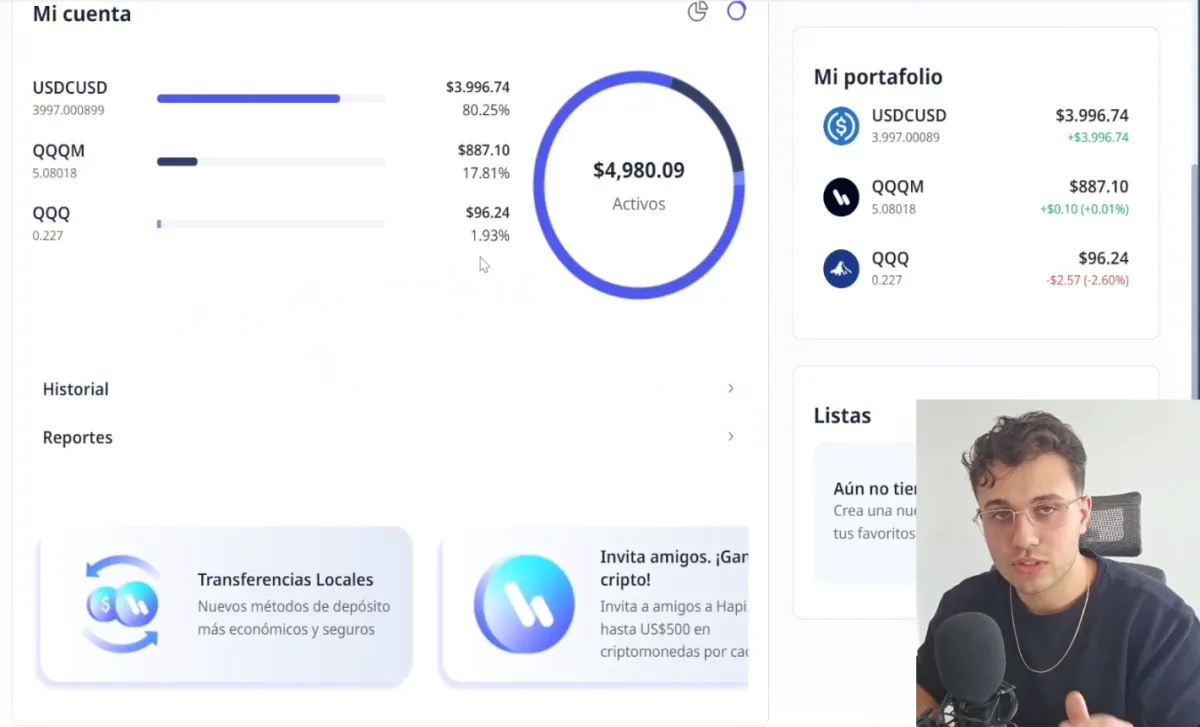Select QQQ in Mi cuenta list

(x=270, y=224)
